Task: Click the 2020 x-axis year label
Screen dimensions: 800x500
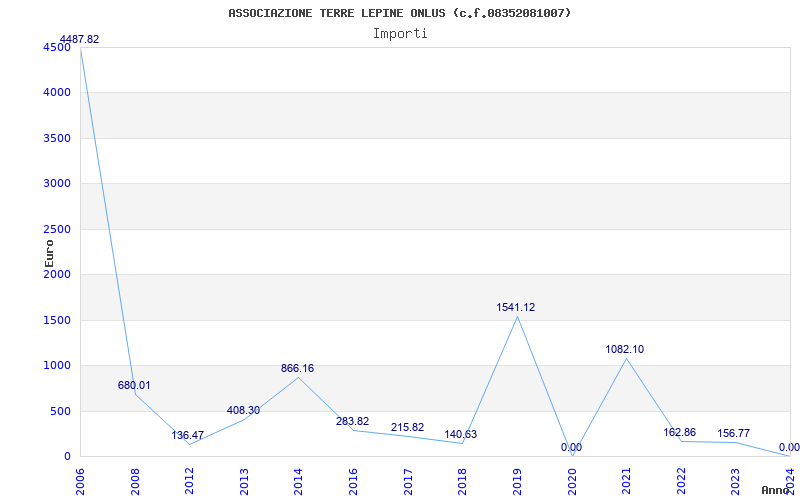Action: 571,481
